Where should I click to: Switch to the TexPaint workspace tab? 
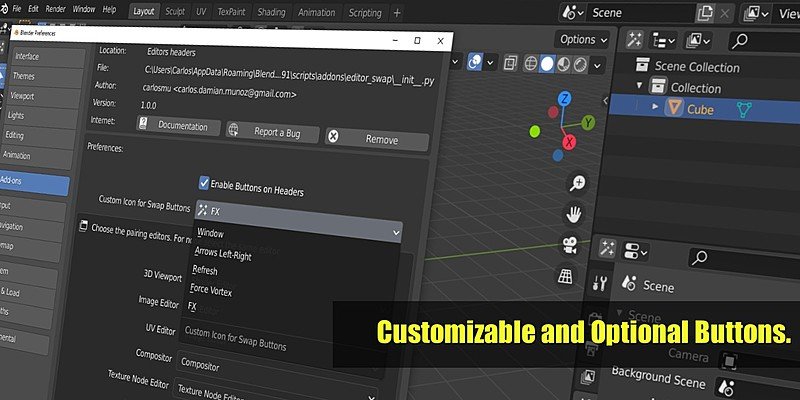(231, 12)
